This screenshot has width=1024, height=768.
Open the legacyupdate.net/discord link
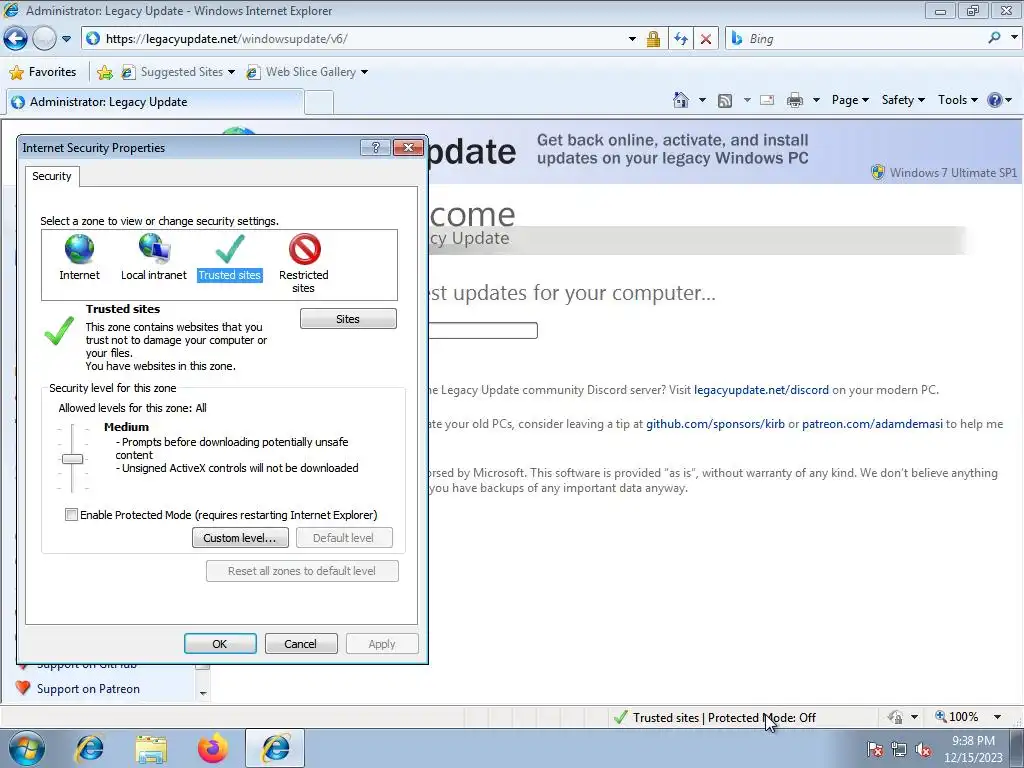click(x=761, y=390)
